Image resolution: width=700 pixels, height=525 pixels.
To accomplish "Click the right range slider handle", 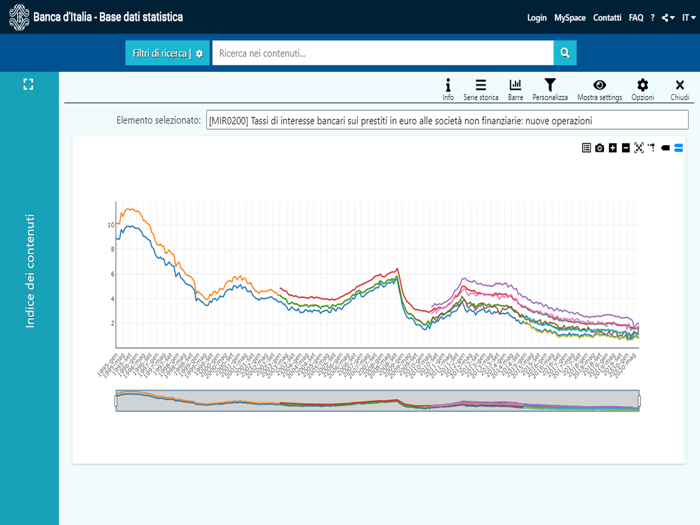I will click(639, 401).
